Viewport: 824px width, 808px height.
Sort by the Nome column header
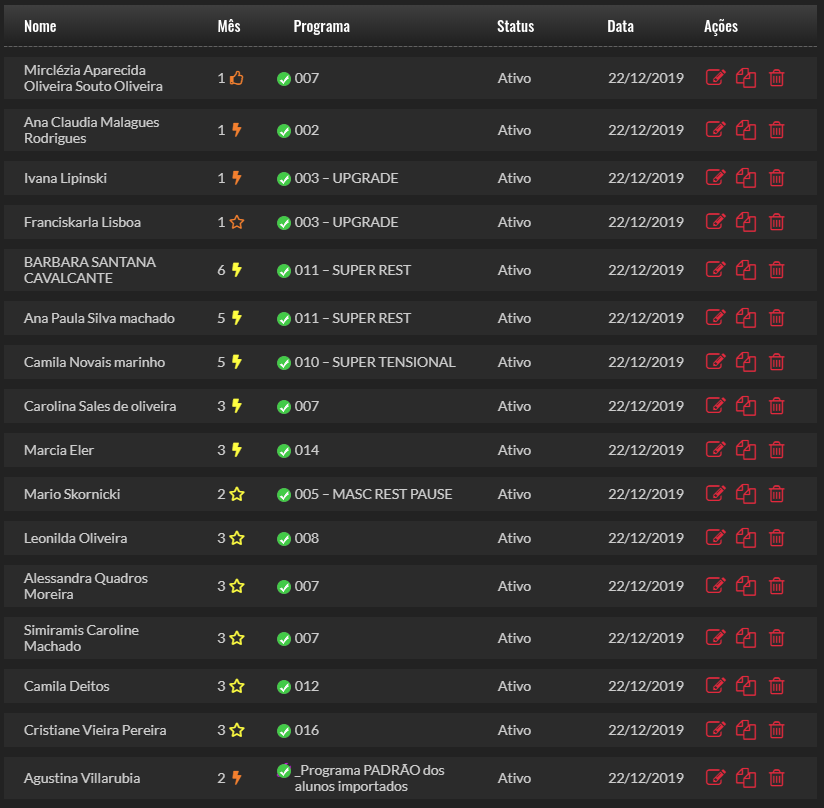[x=40, y=26]
